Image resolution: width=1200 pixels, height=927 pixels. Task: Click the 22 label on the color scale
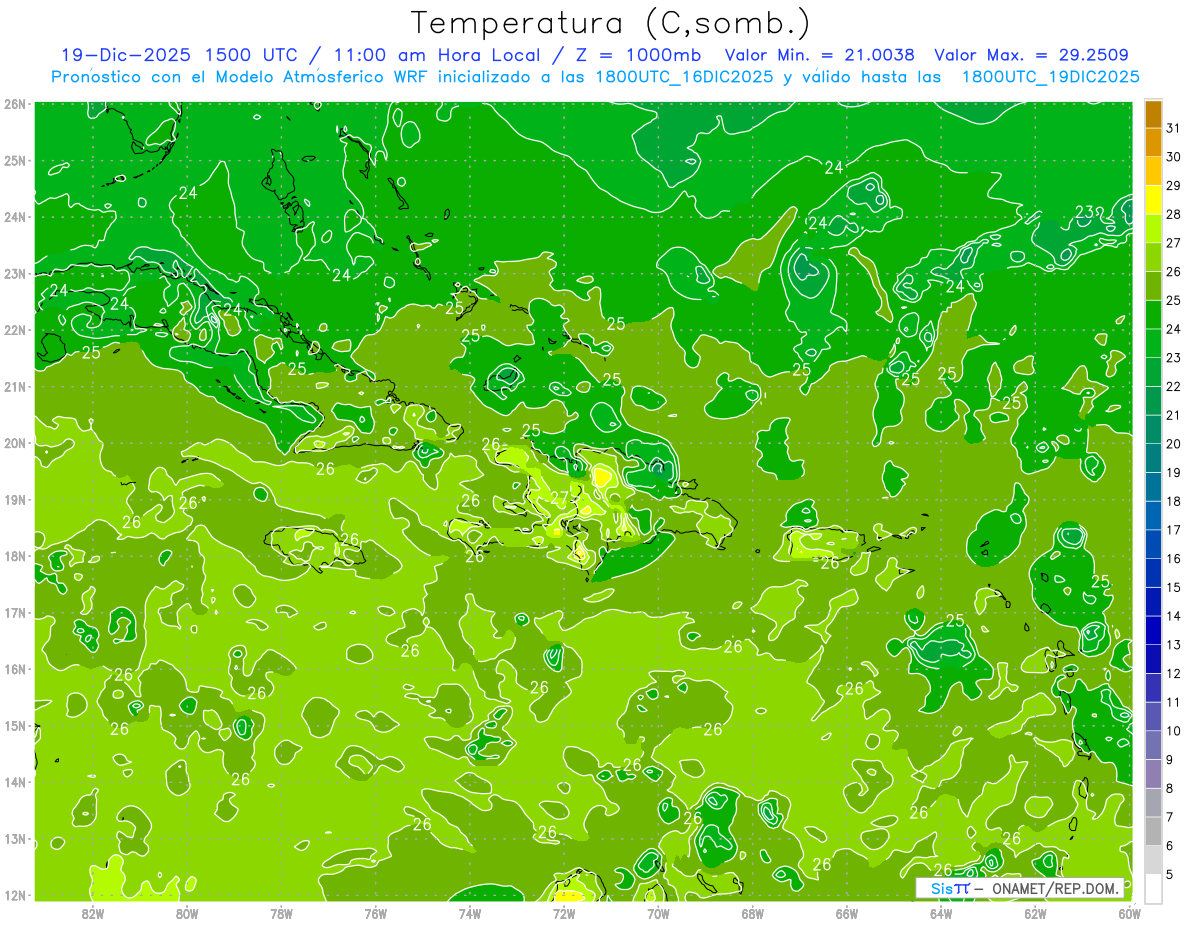(1173, 386)
